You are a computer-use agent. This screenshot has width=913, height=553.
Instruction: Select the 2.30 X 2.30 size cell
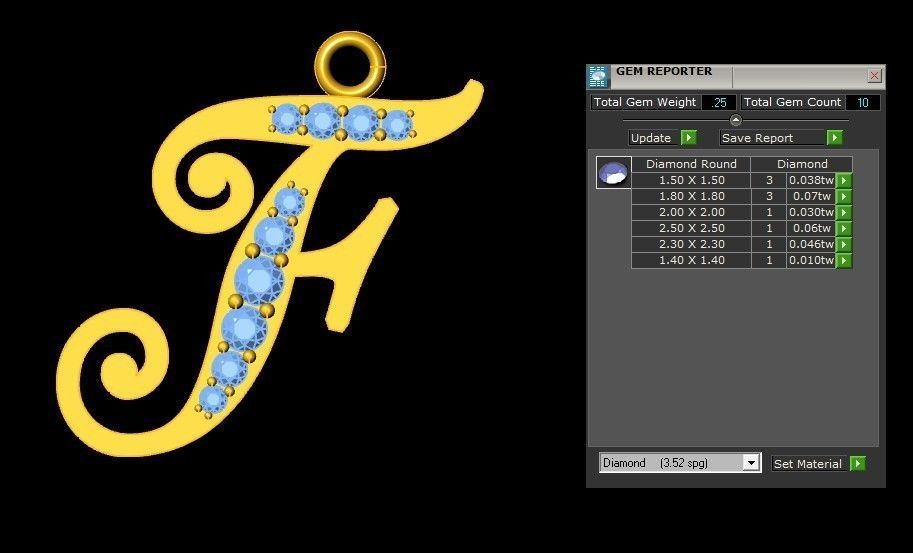point(691,244)
